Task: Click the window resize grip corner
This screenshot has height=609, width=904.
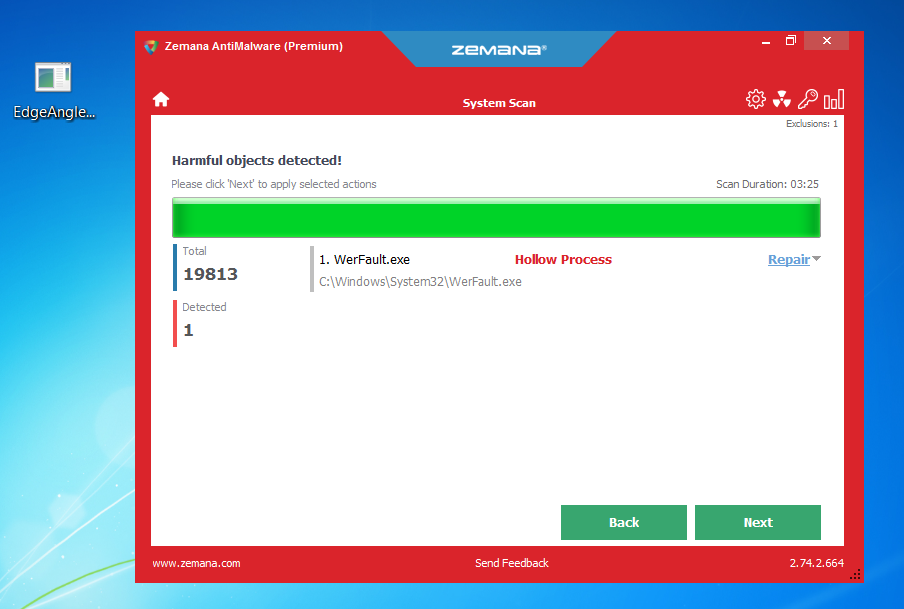Action: click(856, 574)
